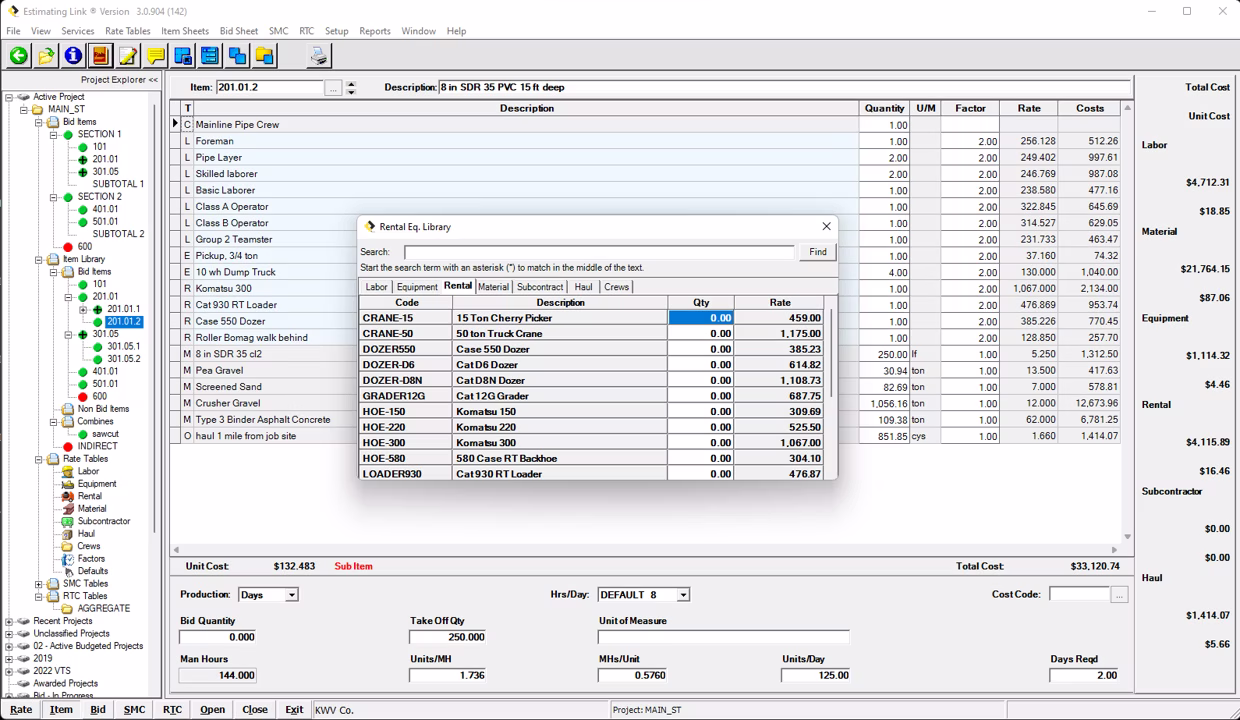Image resolution: width=1240 pixels, height=720 pixels.
Task: Switch to the Material tab in library
Action: (493, 287)
